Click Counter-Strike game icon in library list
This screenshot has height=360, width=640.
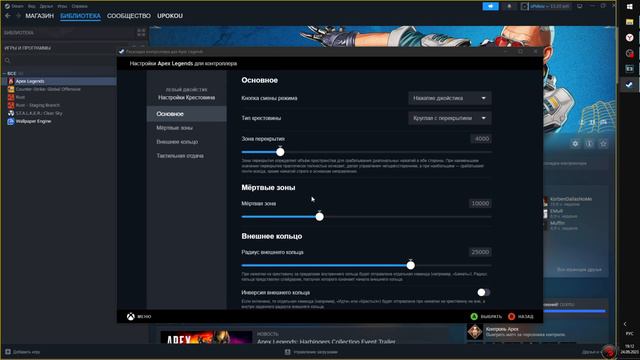tap(11, 89)
